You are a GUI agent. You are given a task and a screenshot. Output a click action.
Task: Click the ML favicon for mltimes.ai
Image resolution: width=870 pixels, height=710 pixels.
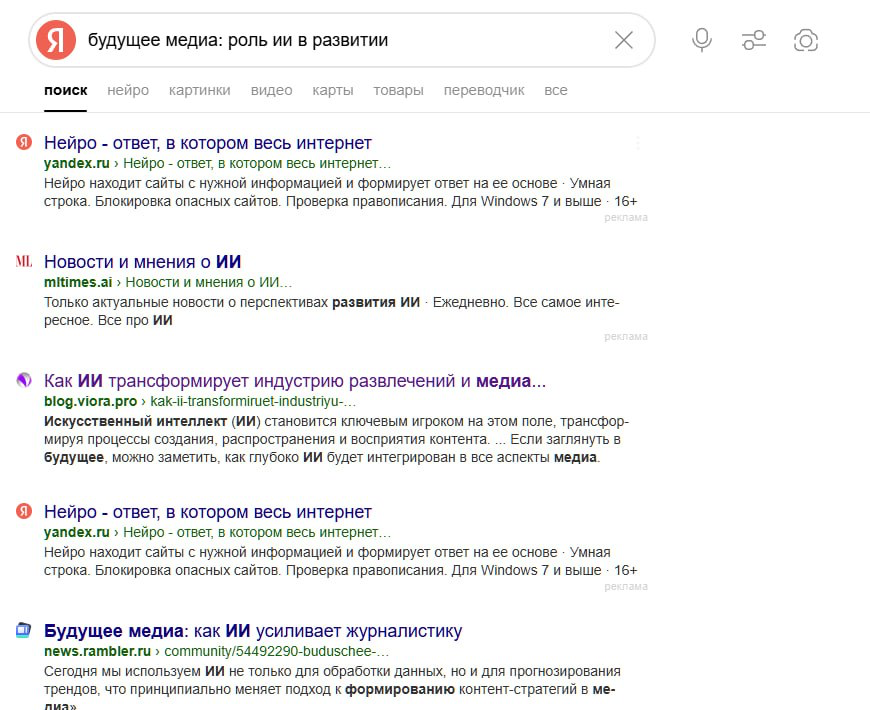coord(24,261)
